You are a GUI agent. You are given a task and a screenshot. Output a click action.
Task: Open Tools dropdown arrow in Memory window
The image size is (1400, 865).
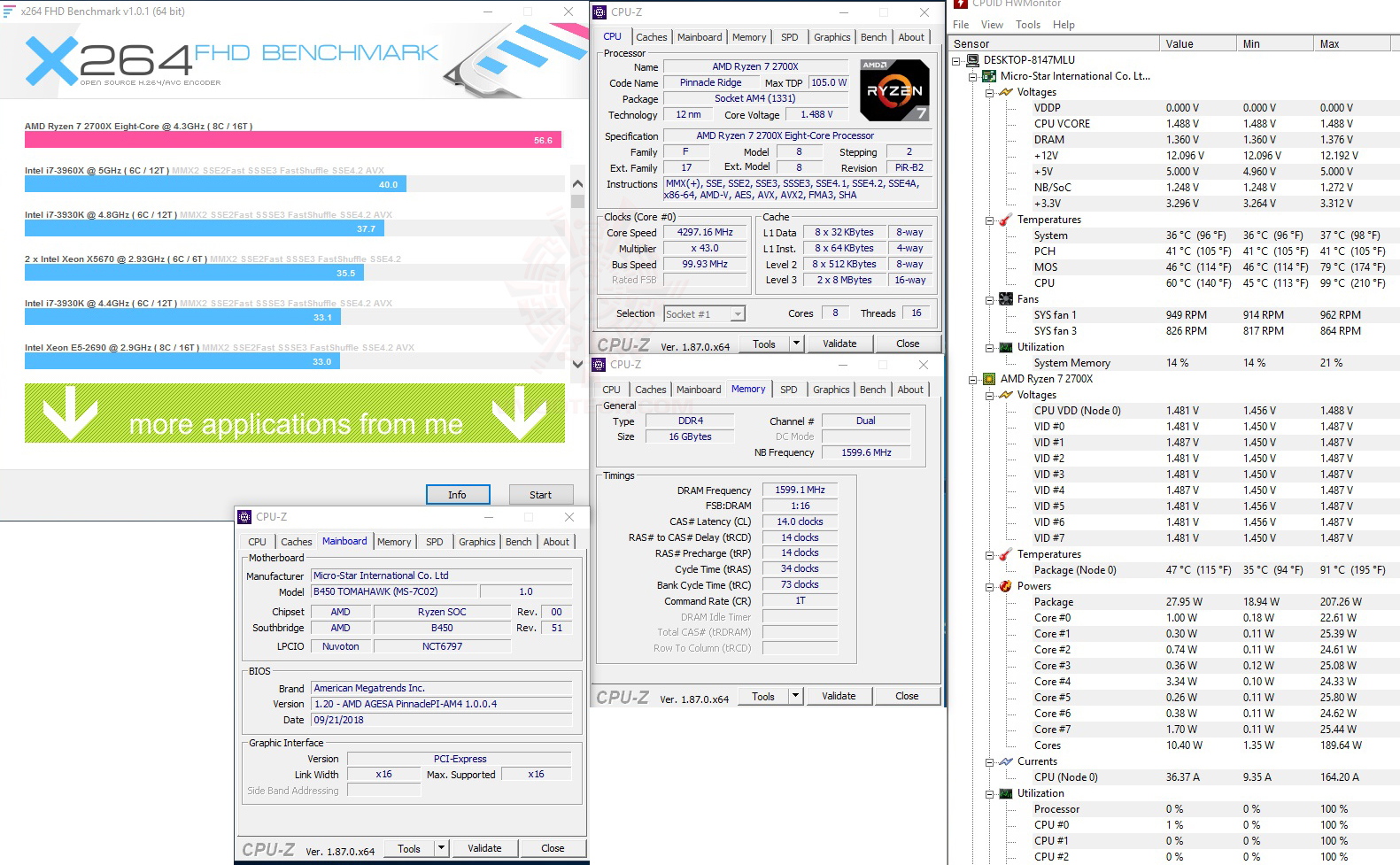(795, 696)
